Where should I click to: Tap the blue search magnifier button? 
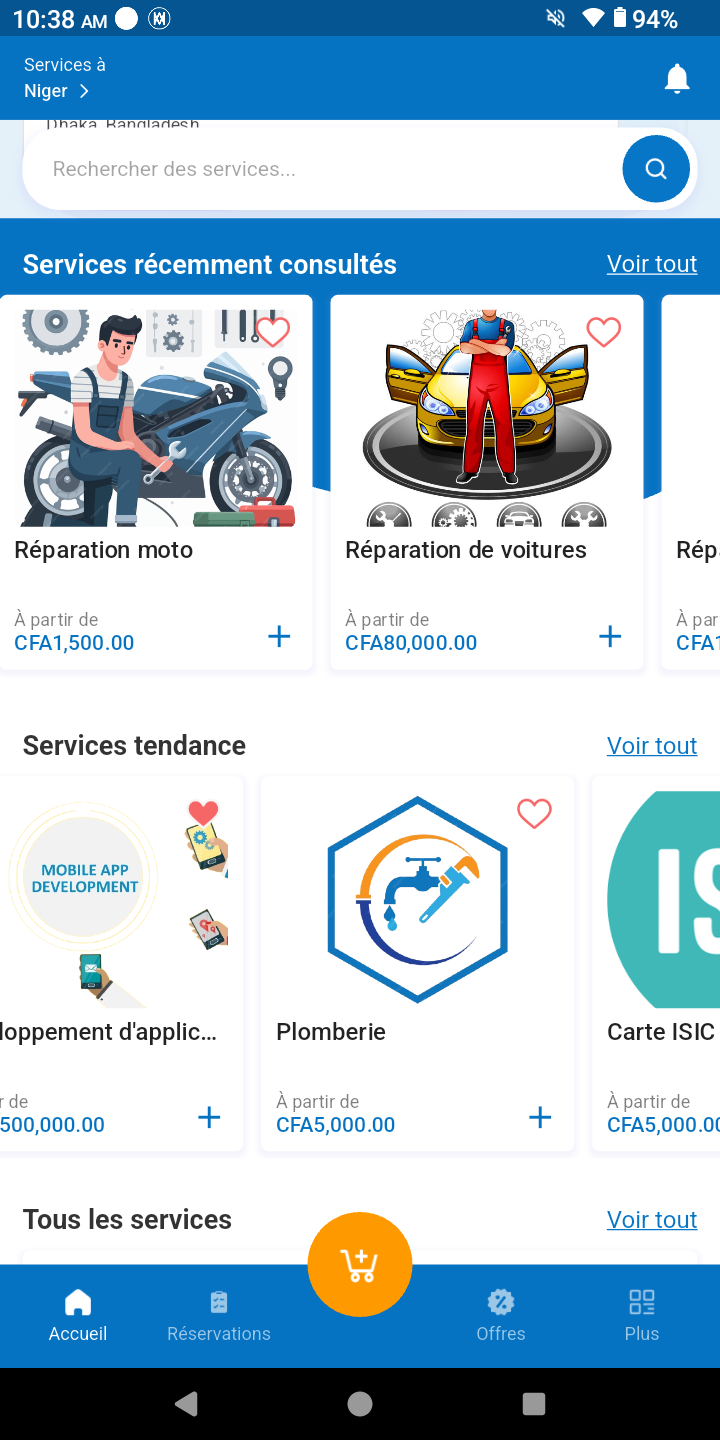(656, 169)
